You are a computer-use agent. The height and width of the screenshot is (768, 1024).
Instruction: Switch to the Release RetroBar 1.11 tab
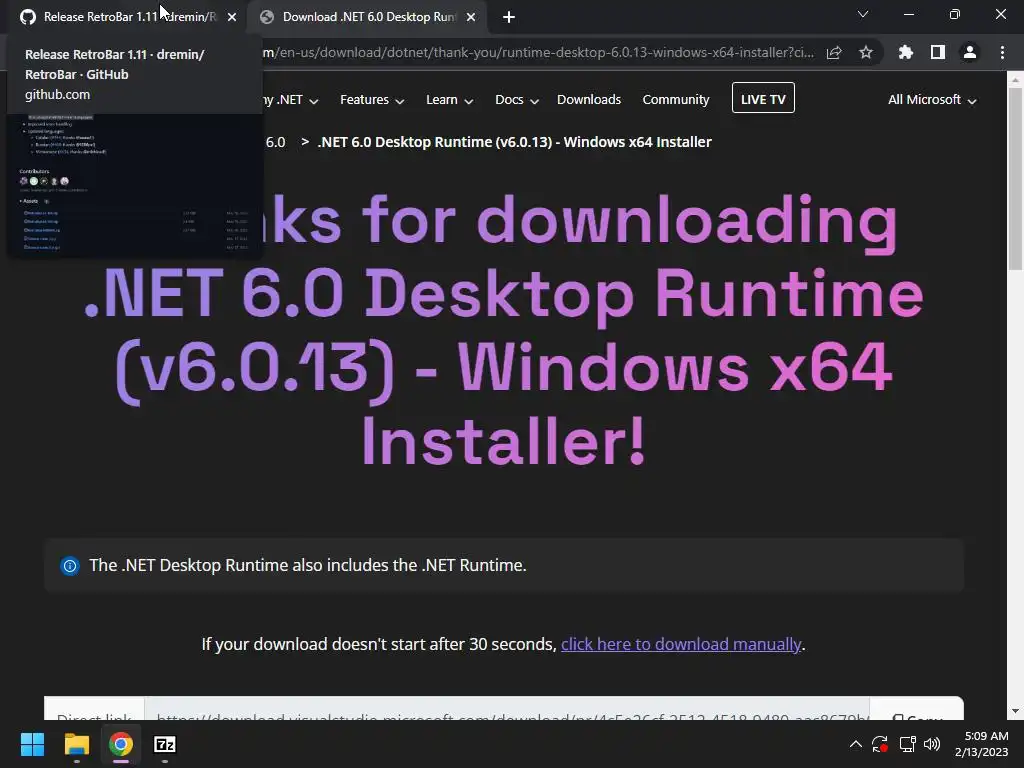128,17
